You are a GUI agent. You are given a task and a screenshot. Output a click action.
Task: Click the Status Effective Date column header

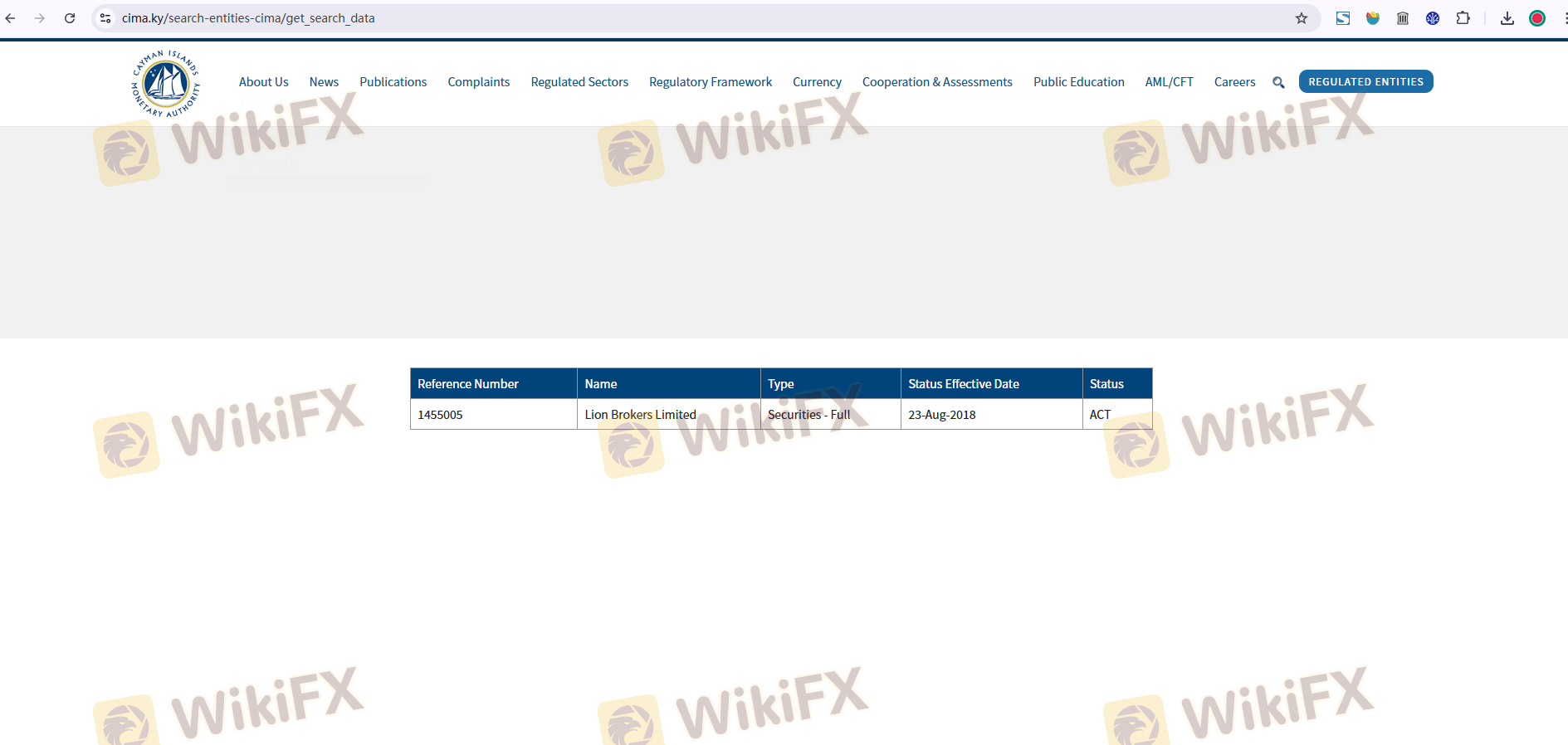pyautogui.click(x=963, y=384)
